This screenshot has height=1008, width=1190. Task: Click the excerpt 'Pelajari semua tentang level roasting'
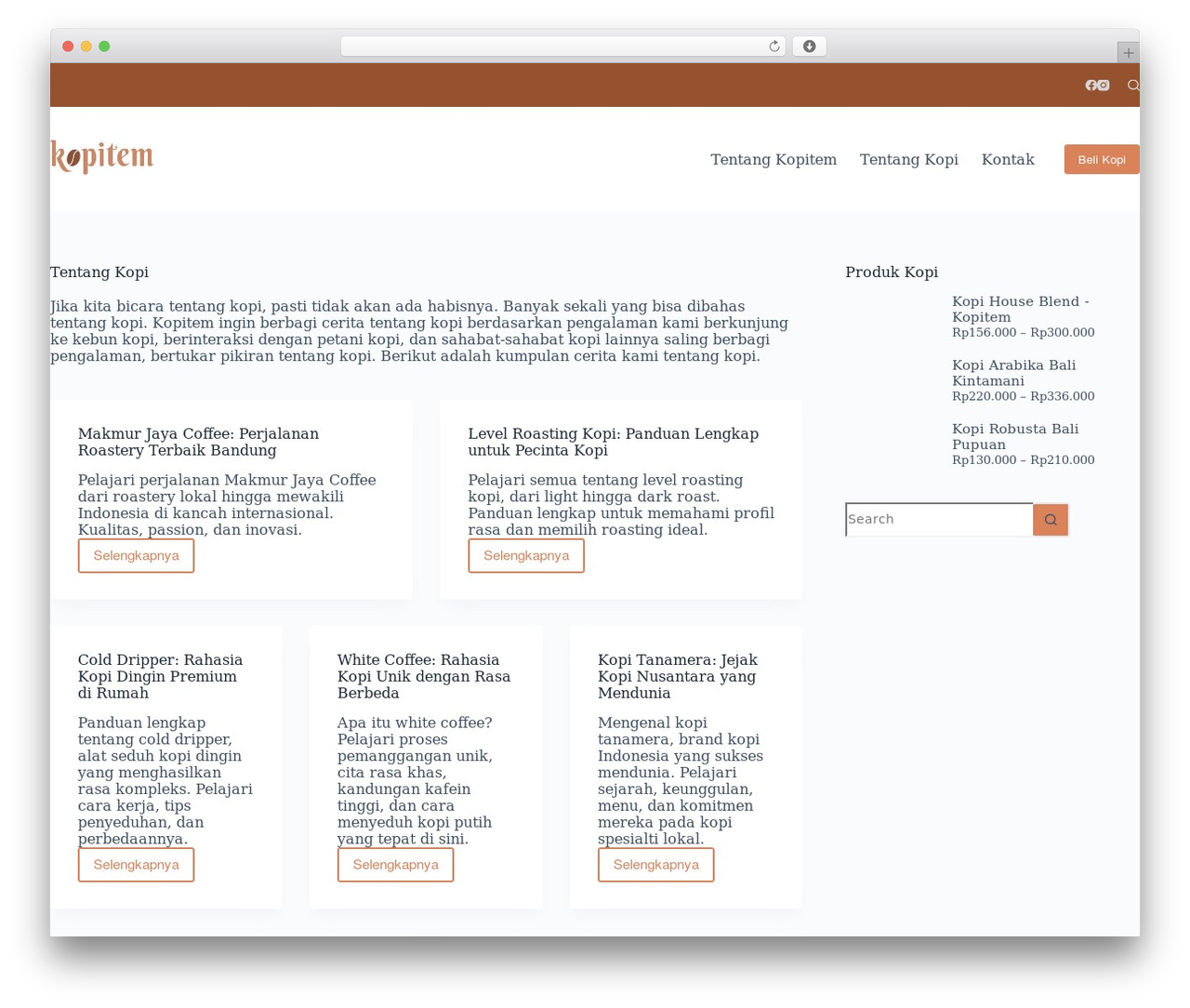(621, 505)
